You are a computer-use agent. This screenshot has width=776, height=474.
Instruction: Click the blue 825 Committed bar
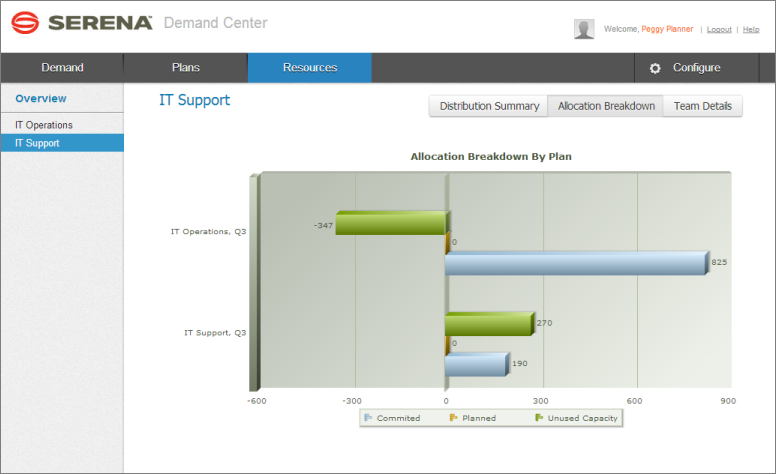[575, 264]
